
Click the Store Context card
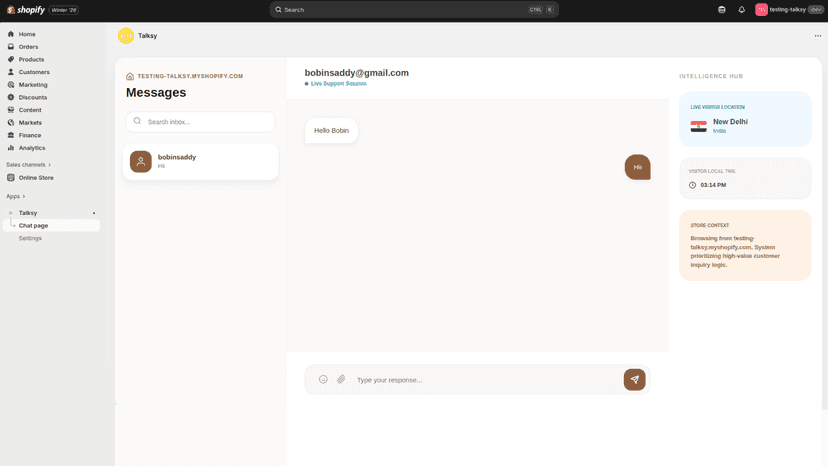coord(745,245)
